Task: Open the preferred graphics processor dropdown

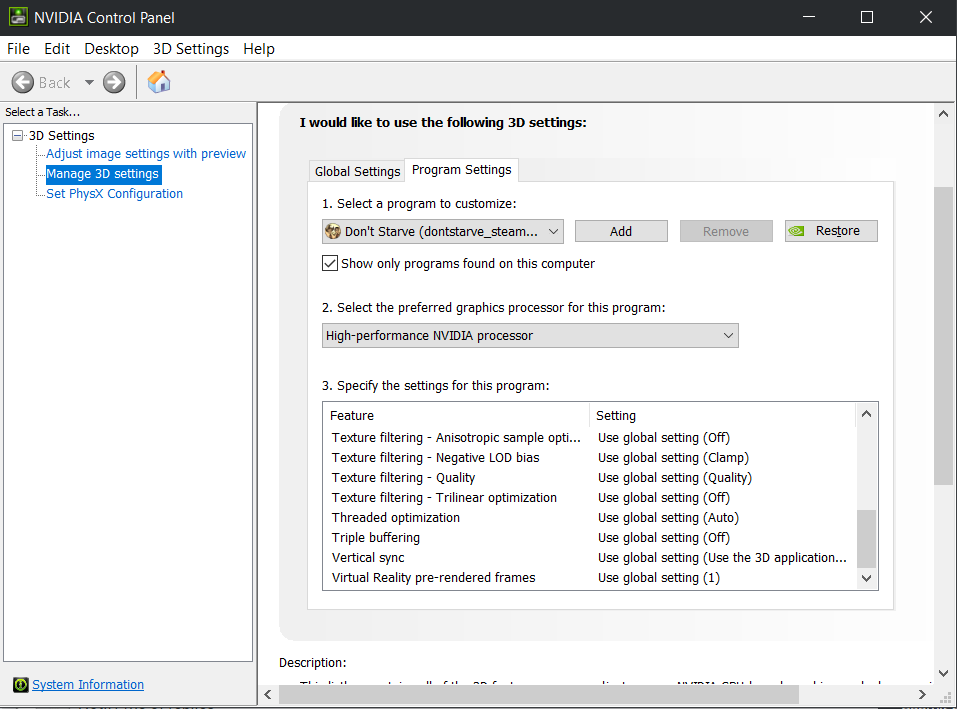Action: click(530, 336)
